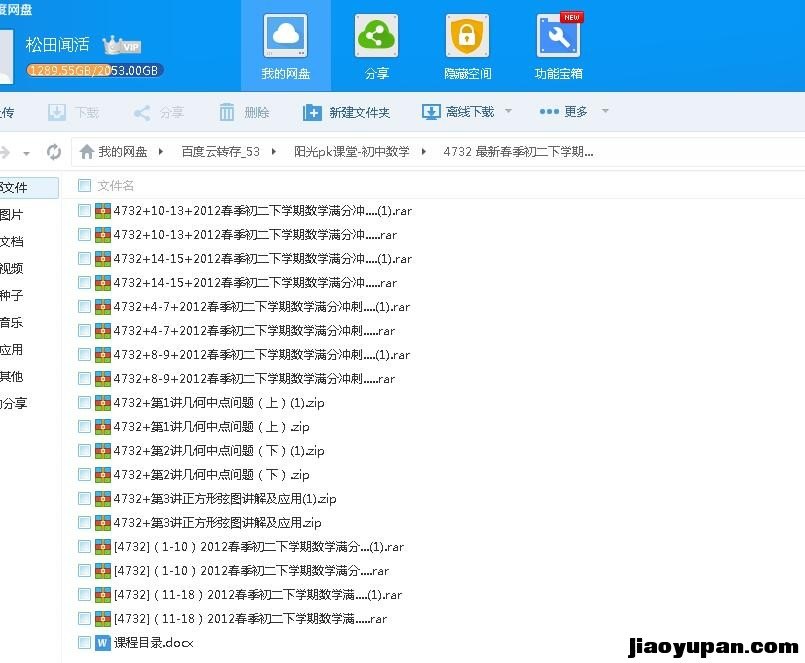Open the 隐藏空间 tab
This screenshot has height=663, width=805.
467,46
